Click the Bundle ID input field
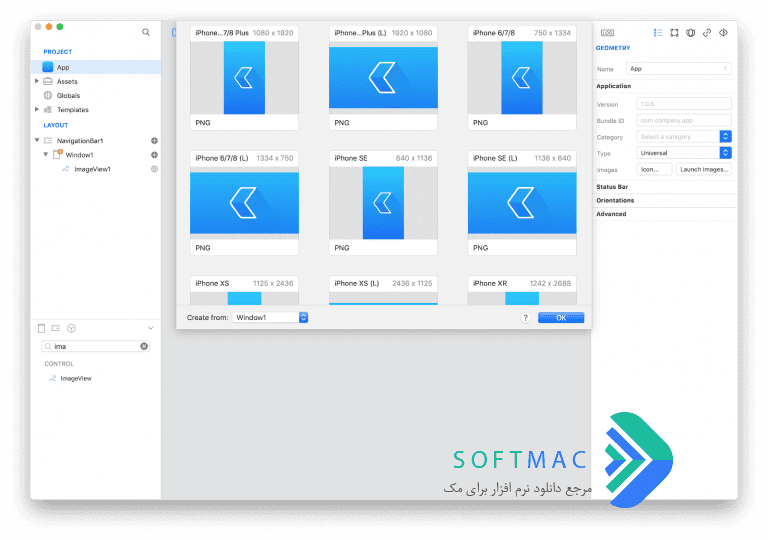The width and height of the screenshot is (768, 540). point(684,120)
